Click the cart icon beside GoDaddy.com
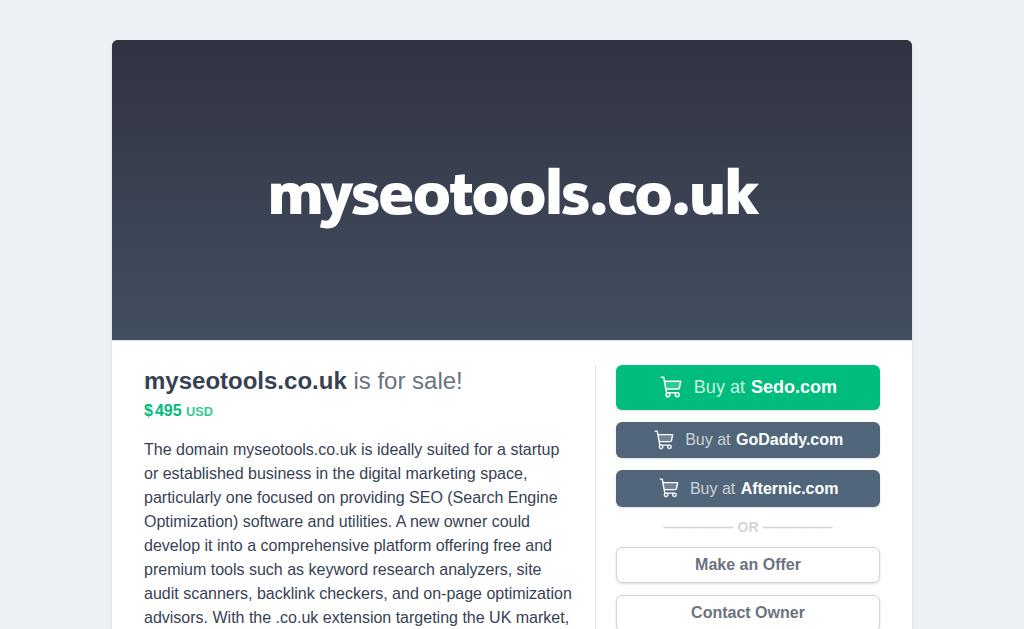 coord(664,440)
